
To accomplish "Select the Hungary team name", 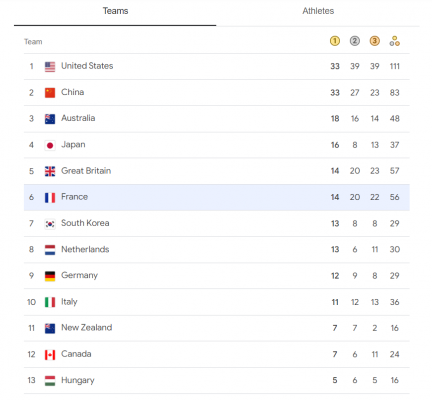I will 78,380.
